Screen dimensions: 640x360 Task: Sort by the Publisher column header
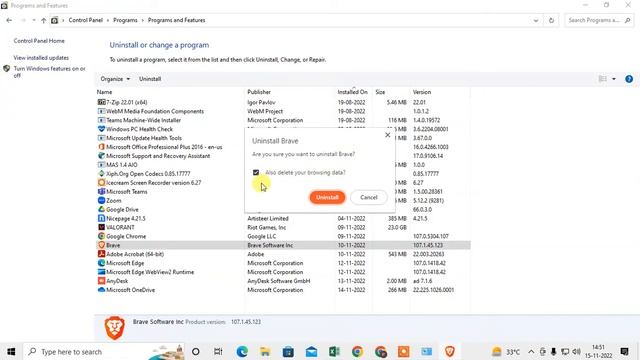tap(259, 92)
